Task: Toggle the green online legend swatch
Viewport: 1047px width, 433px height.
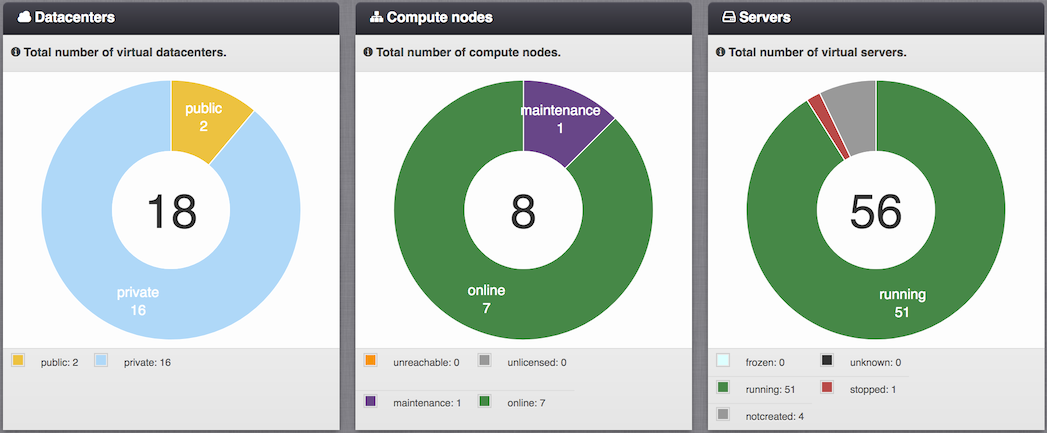Action: pyautogui.click(x=485, y=401)
